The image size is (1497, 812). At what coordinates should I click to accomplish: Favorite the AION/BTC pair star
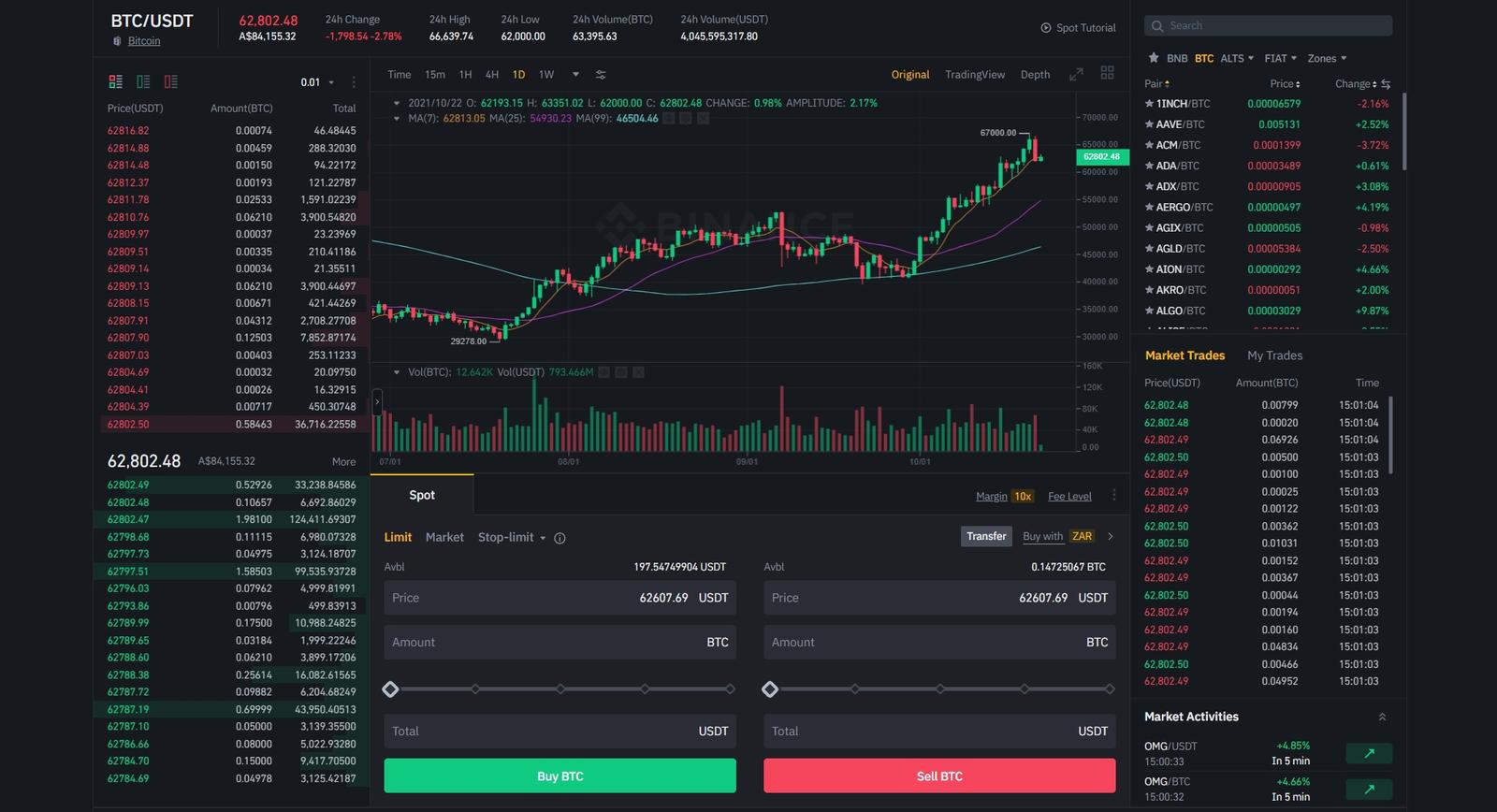click(1149, 269)
